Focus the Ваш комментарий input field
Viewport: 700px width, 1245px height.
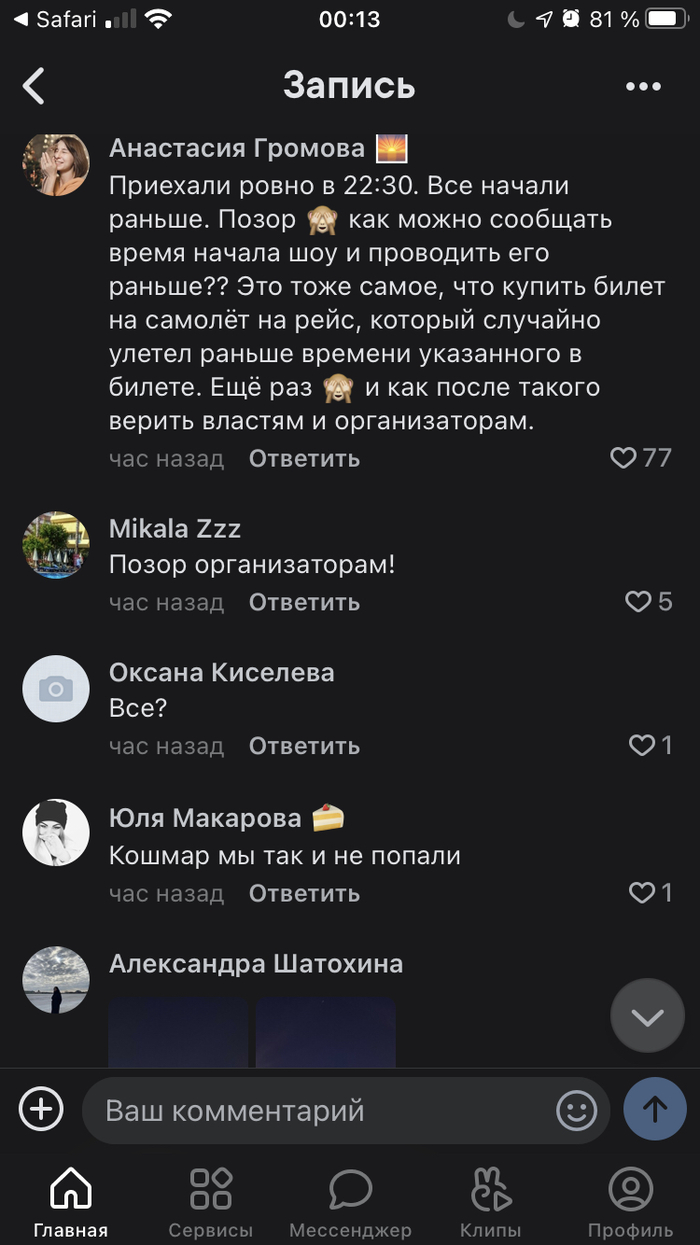pyautogui.click(x=320, y=1110)
